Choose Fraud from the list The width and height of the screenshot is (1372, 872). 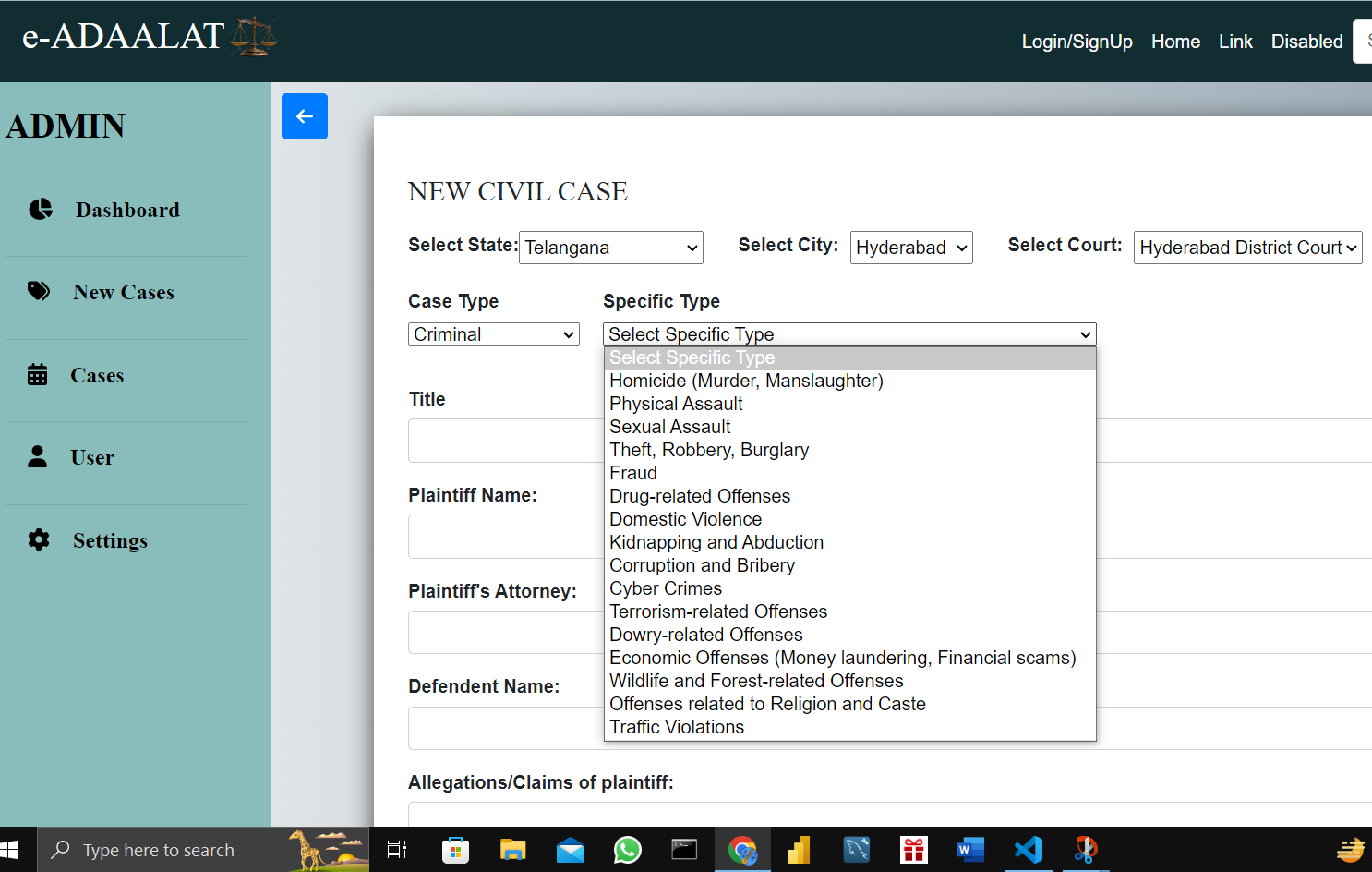(850, 473)
